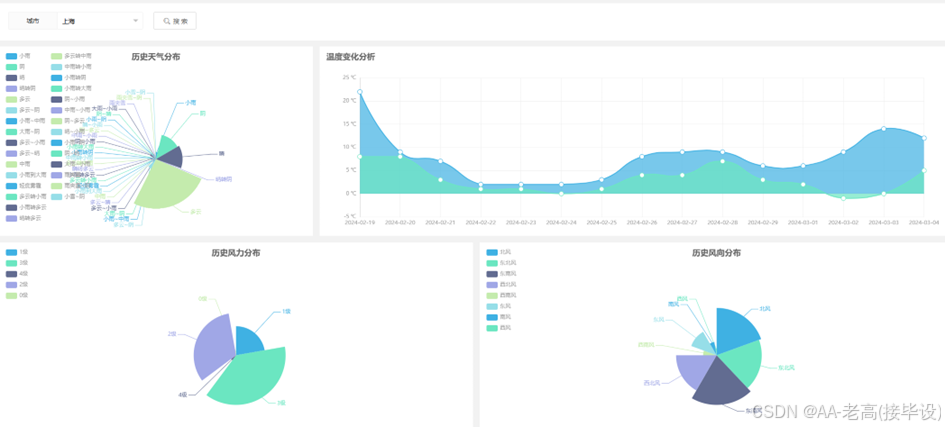Toggle the 0级 wind force legend item
This screenshot has height=427, width=945.
17,295
